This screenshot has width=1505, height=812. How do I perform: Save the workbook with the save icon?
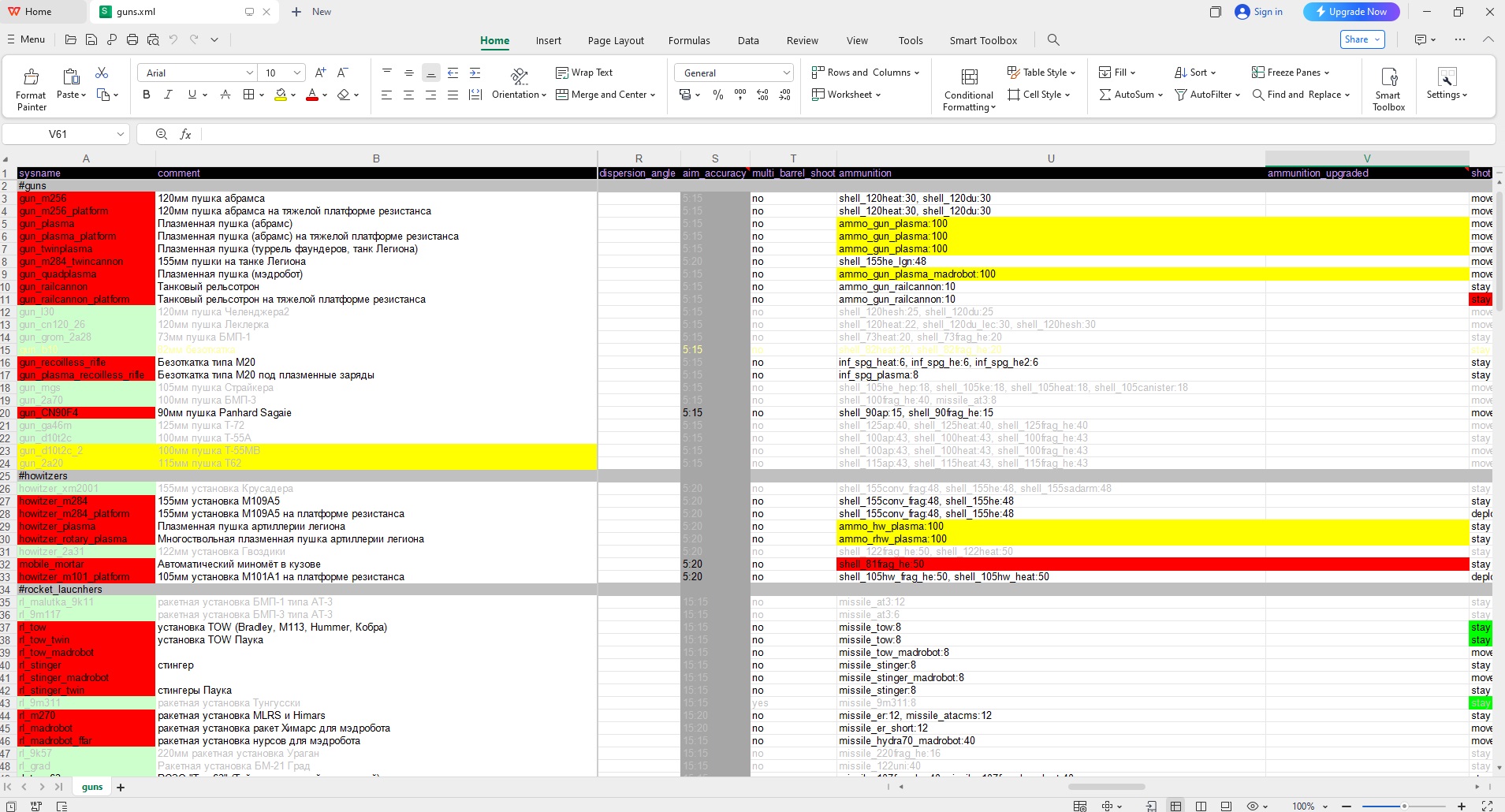tap(91, 39)
